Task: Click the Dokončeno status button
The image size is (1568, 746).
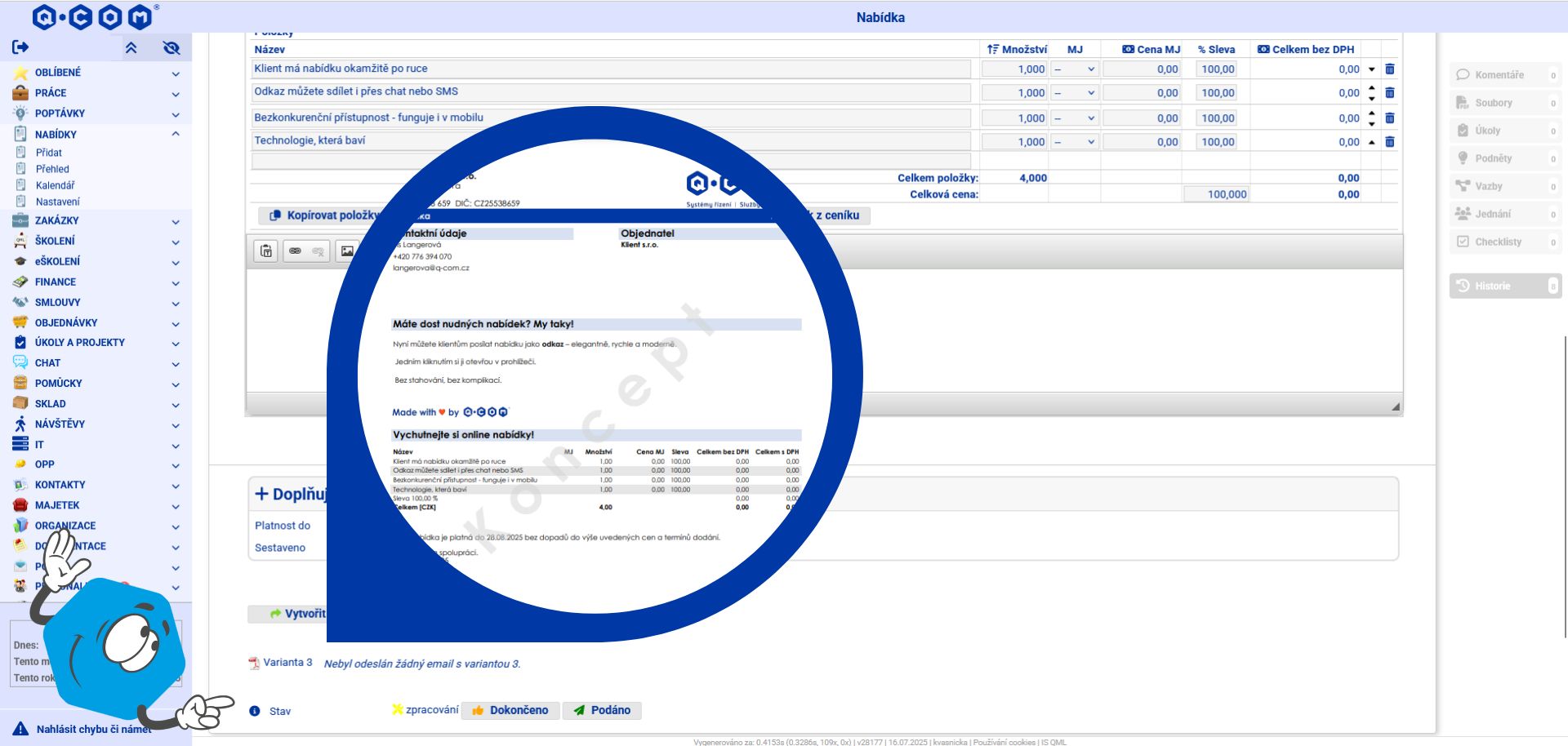Action: [x=510, y=710]
